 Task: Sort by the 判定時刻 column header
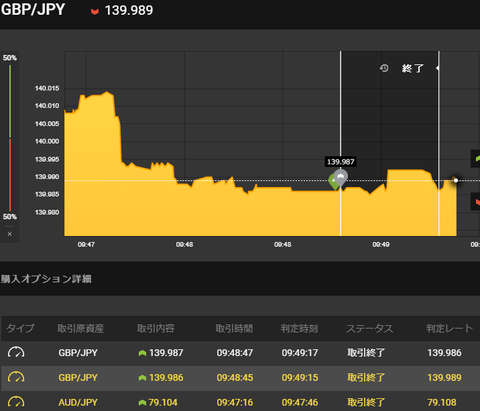(299, 328)
